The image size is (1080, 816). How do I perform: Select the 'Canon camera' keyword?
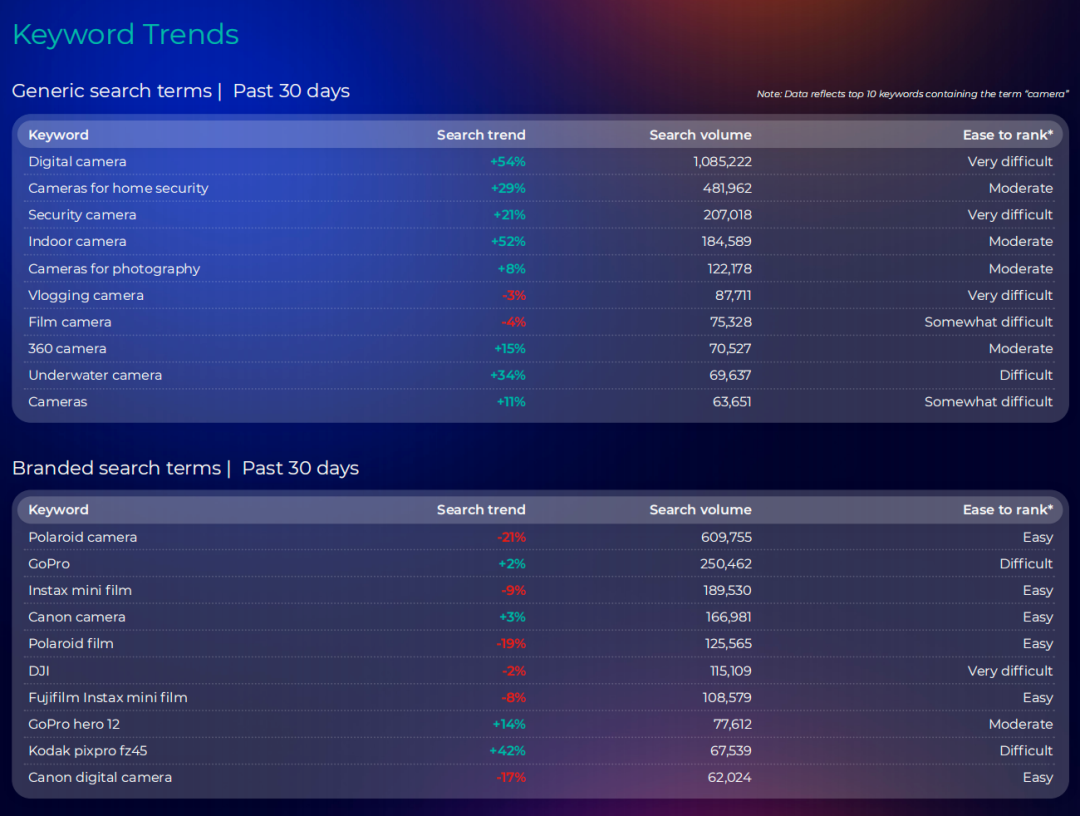[x=76, y=618]
